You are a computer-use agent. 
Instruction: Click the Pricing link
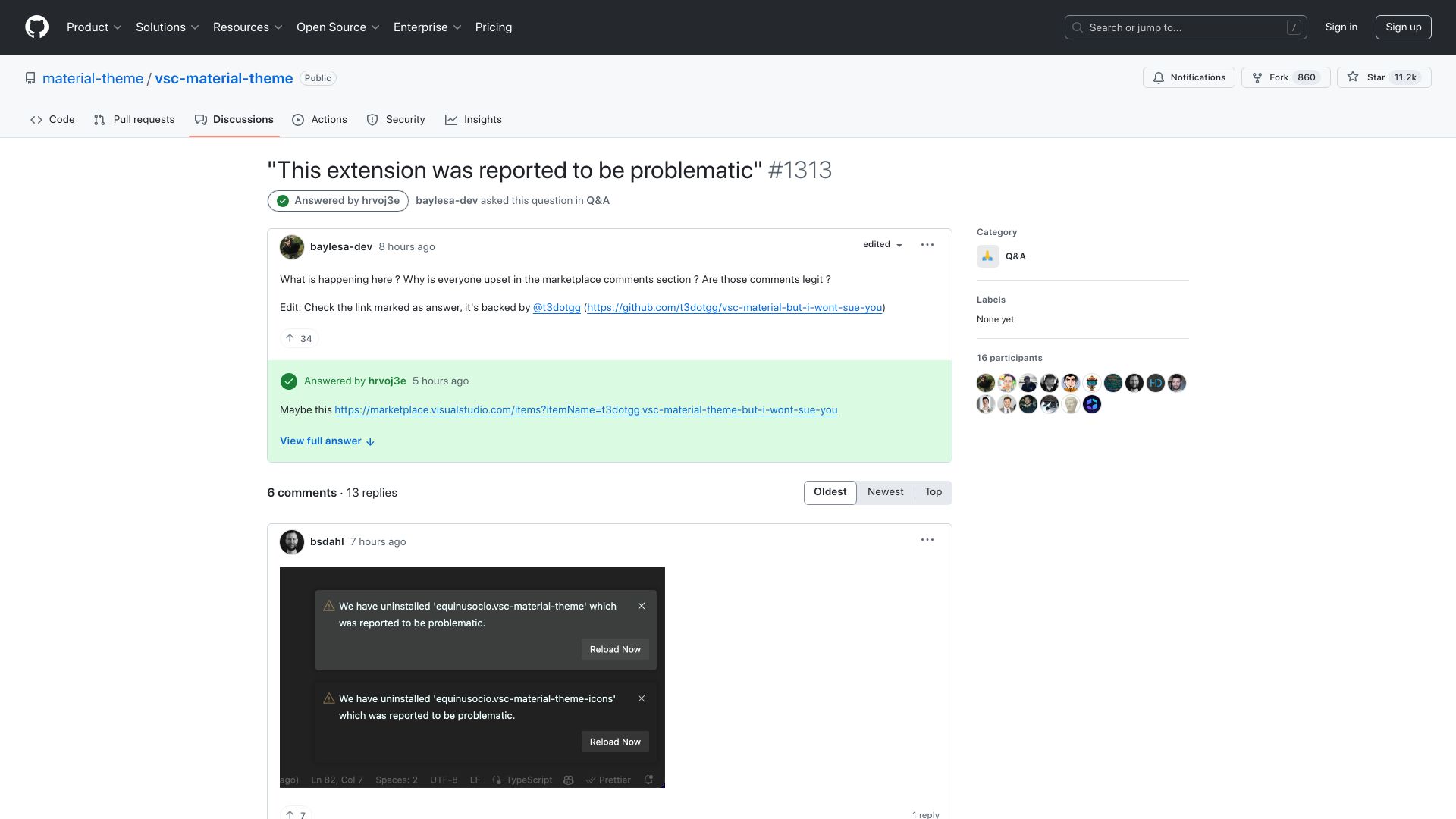(x=494, y=27)
